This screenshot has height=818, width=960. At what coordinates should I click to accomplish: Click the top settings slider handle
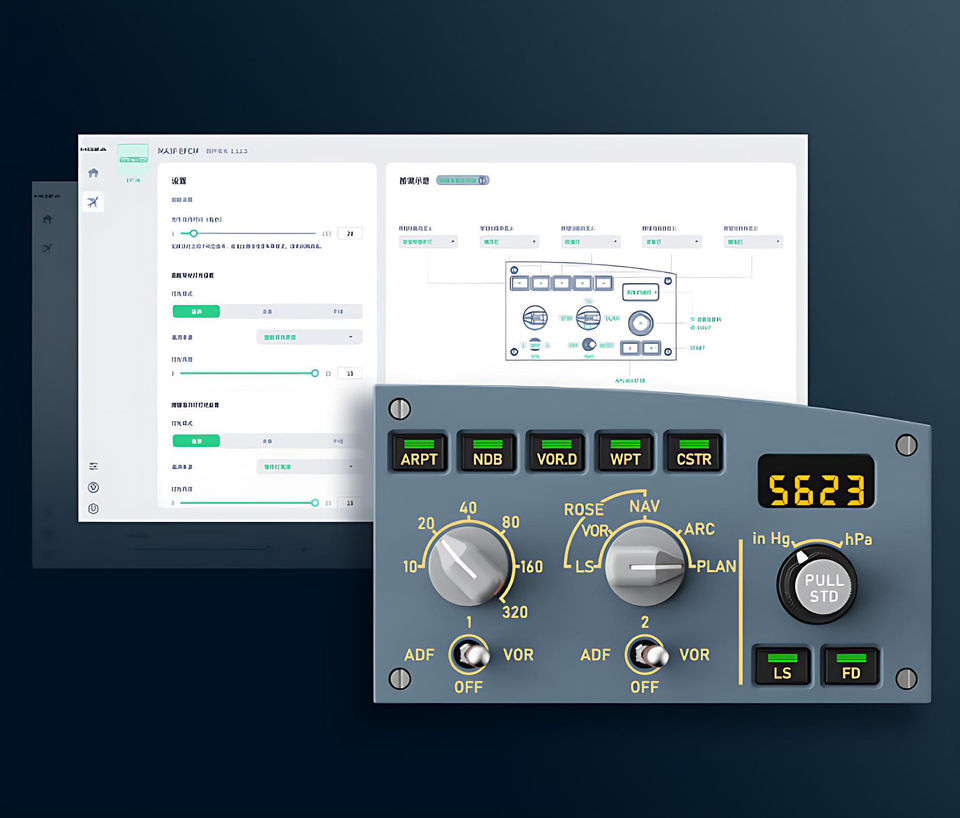coord(193,233)
